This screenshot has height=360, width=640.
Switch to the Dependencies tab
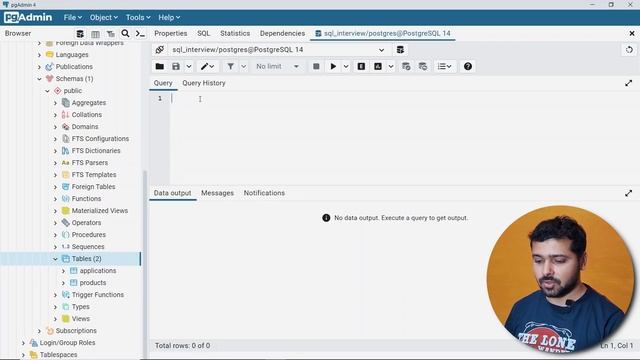282,33
